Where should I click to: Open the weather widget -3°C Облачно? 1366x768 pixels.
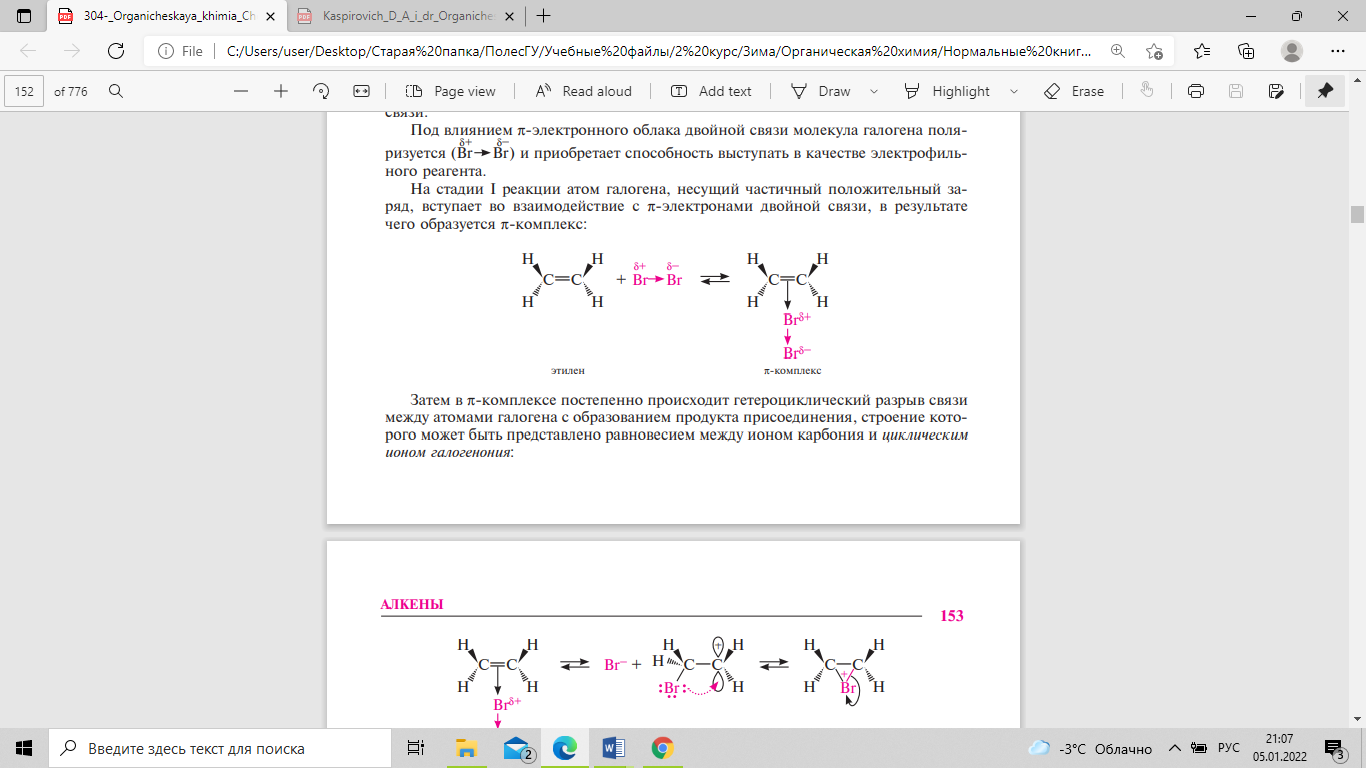pos(1090,748)
